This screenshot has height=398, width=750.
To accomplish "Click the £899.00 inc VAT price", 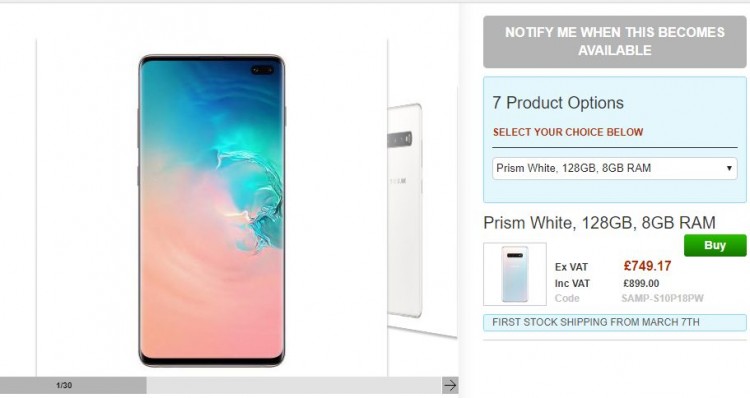I will point(641,283).
